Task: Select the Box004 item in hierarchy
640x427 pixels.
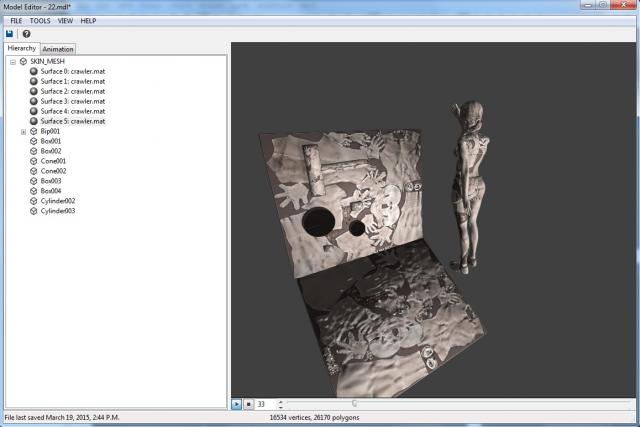Action: [x=51, y=191]
